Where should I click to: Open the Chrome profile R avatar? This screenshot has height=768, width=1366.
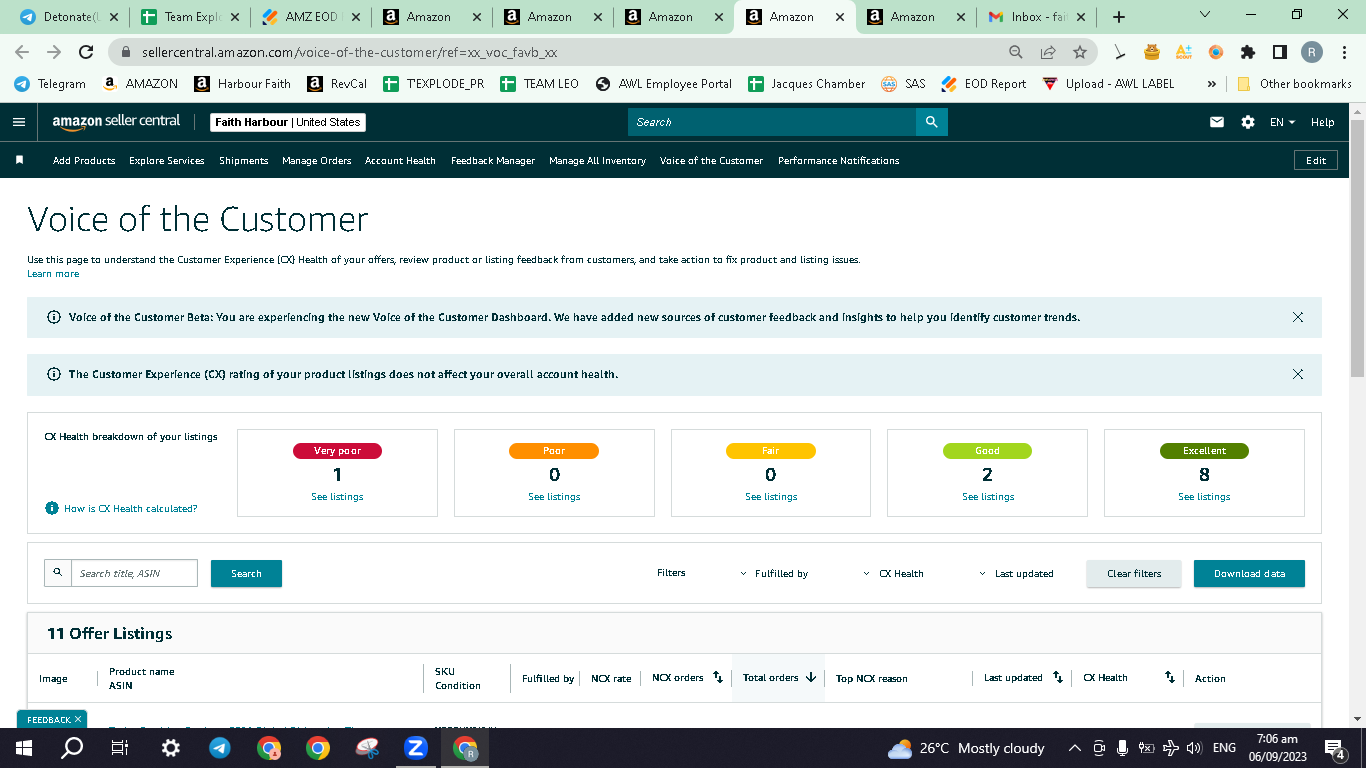coord(1312,52)
